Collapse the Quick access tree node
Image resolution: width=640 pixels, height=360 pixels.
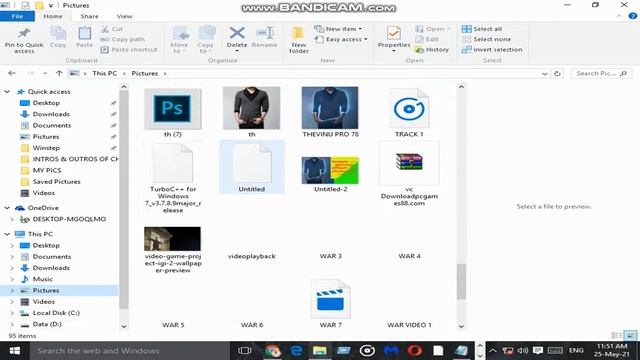pos(7,92)
